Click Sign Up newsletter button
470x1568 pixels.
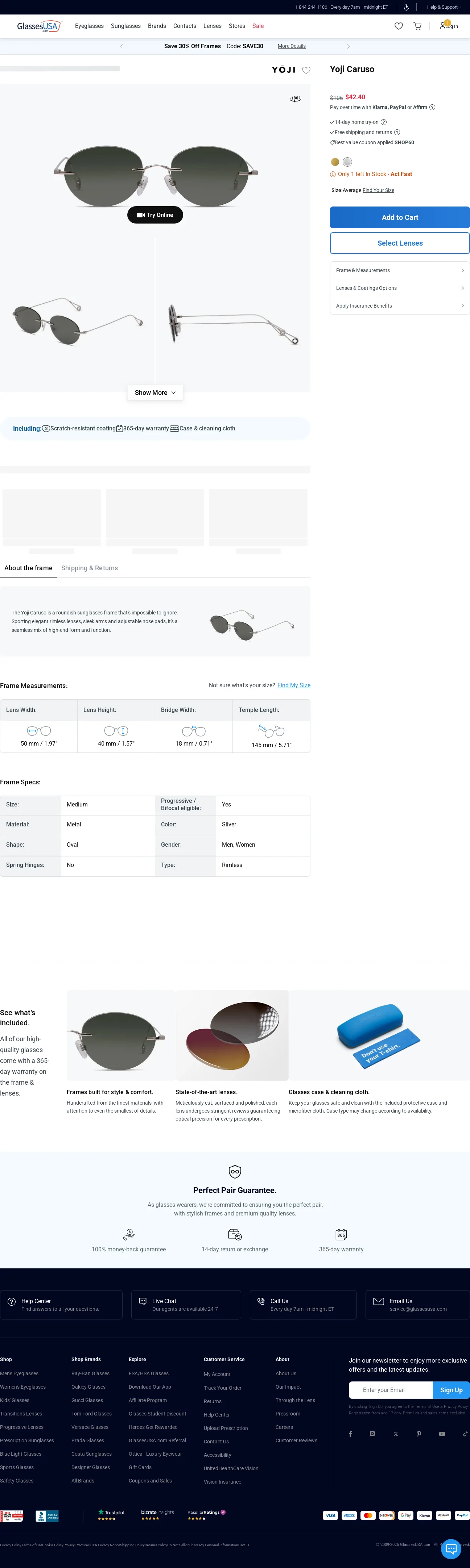click(451, 1390)
